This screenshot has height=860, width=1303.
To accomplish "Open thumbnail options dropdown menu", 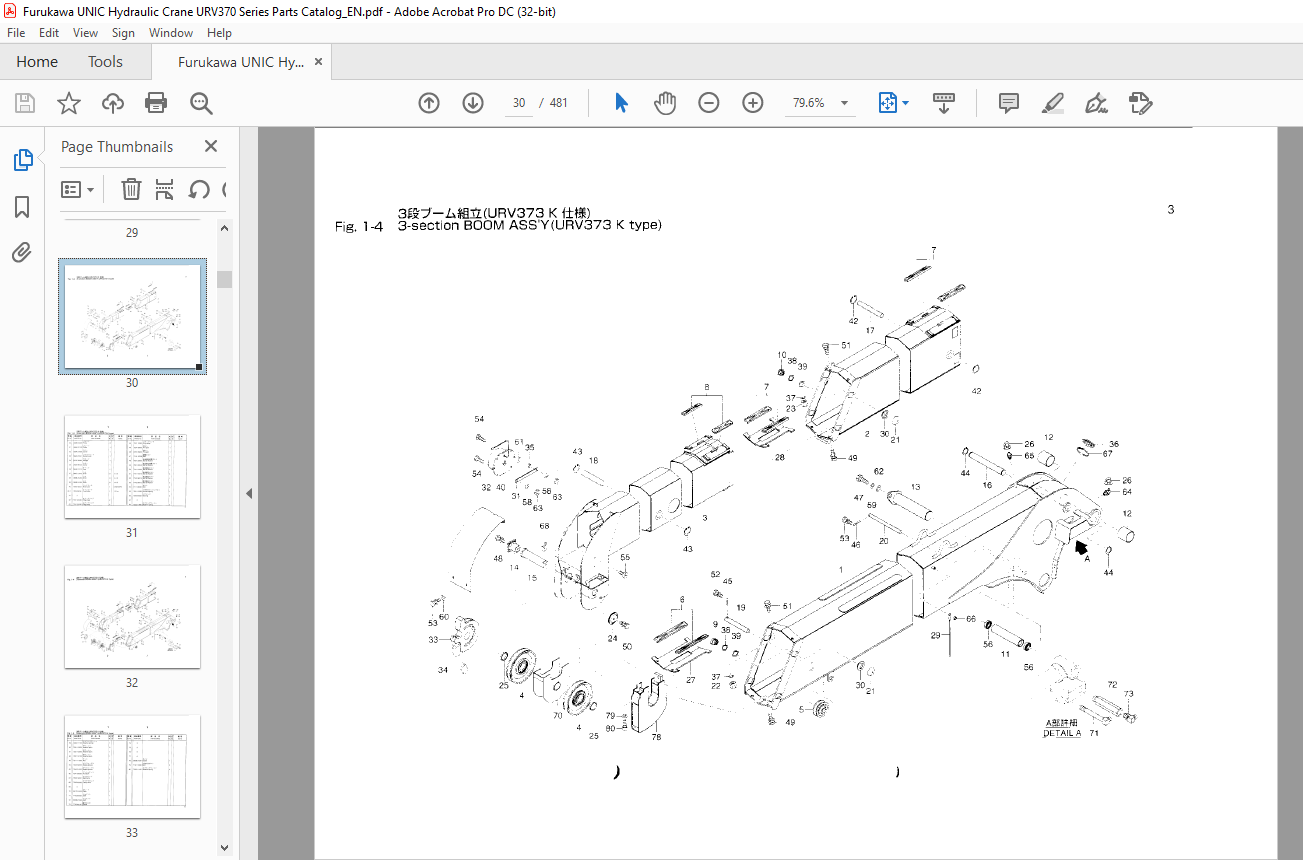I will coord(77,189).
